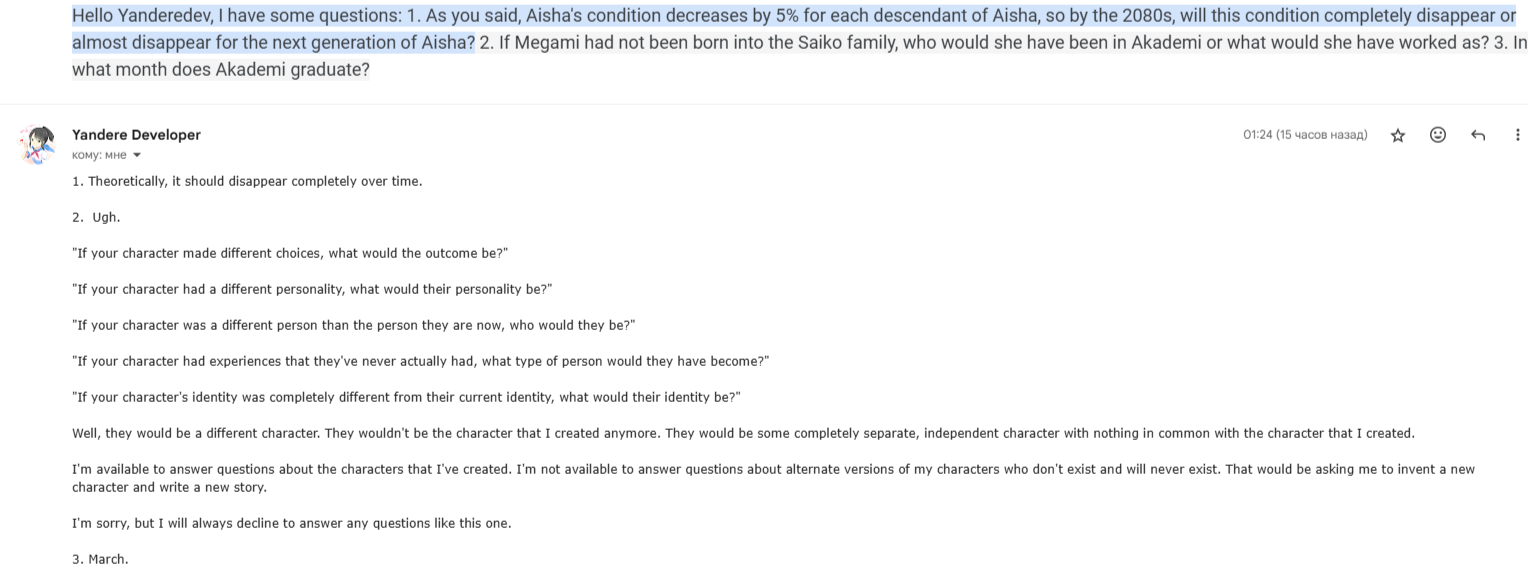Click the line "1. Theoretically, it should disappear"
Screen dimensions: 1536x574
click(x=247, y=181)
